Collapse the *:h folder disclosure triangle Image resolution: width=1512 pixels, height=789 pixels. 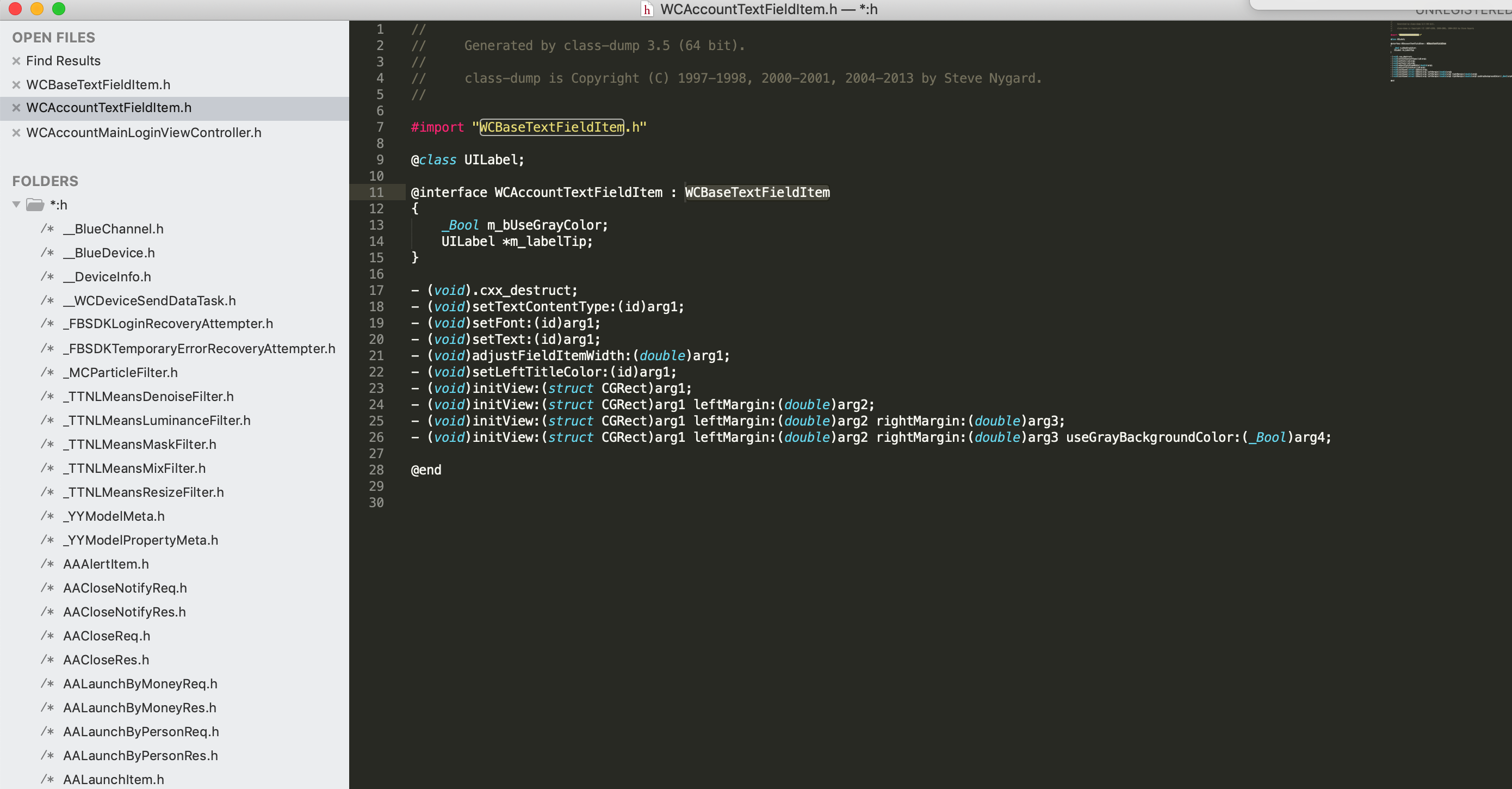(x=16, y=205)
